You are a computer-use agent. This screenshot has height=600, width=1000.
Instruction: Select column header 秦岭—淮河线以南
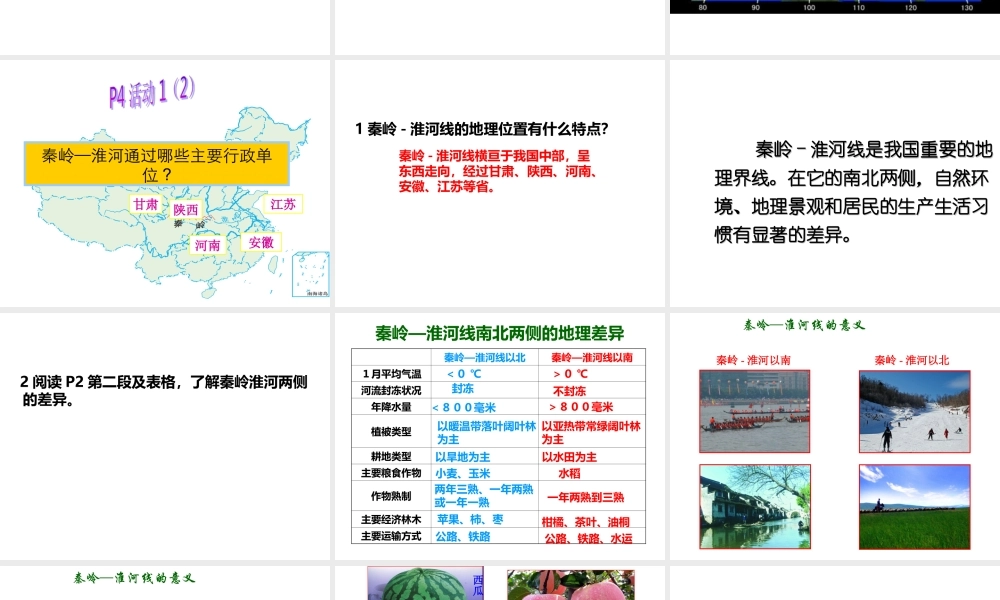point(592,357)
